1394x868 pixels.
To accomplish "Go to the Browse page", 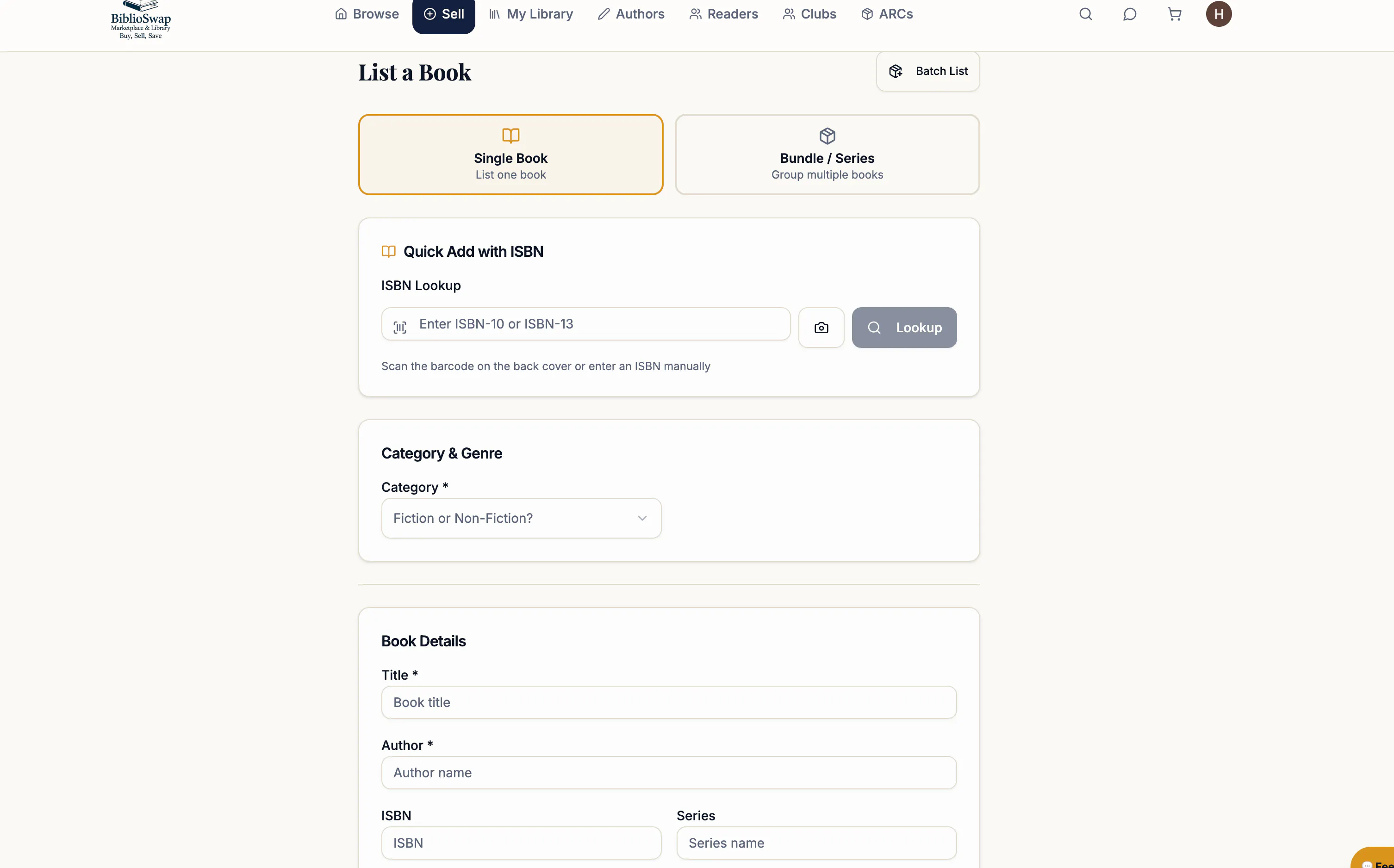I will click(x=367, y=14).
